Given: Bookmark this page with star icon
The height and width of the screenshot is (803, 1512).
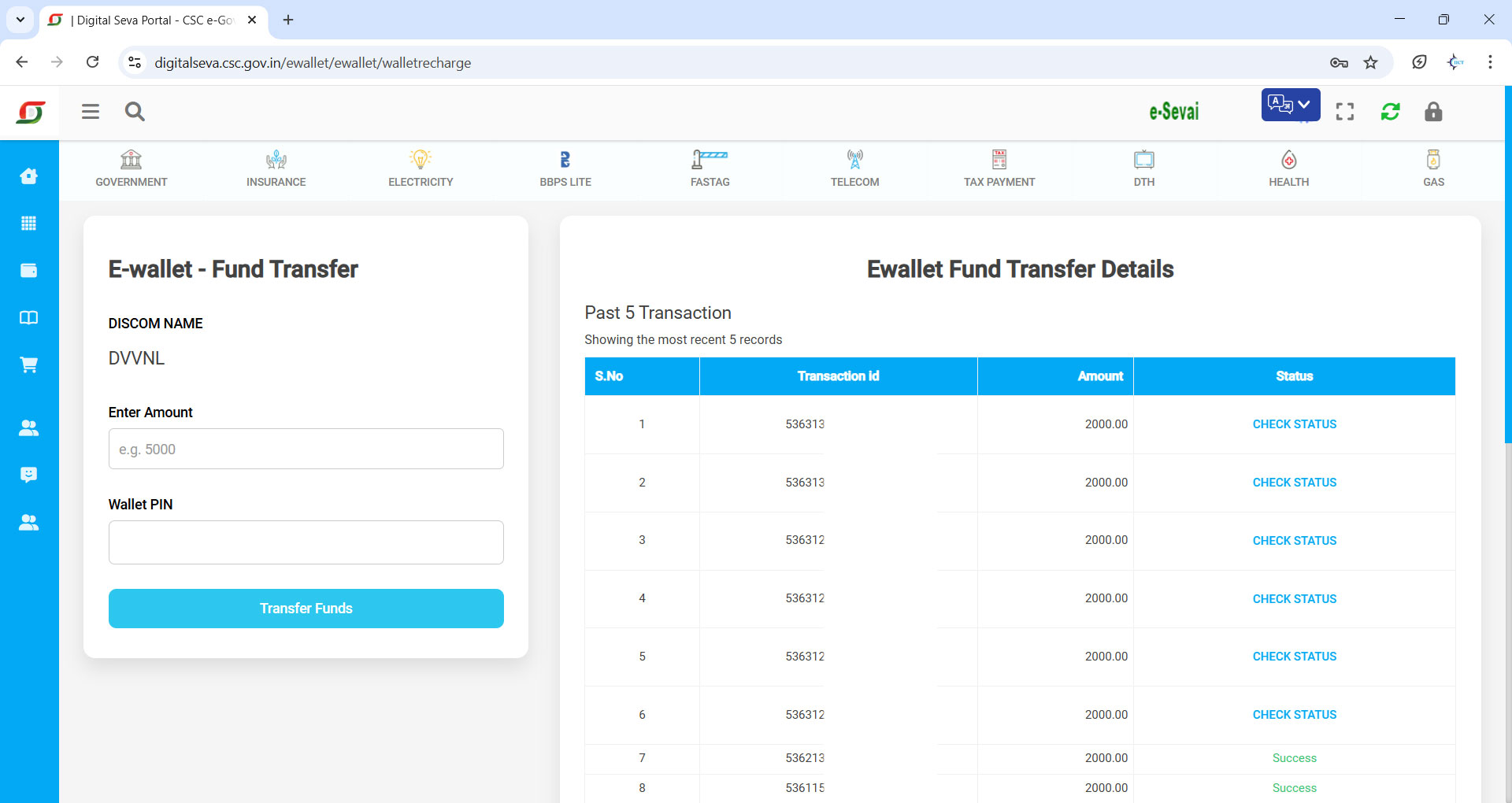Looking at the screenshot, I should pos(1371,62).
